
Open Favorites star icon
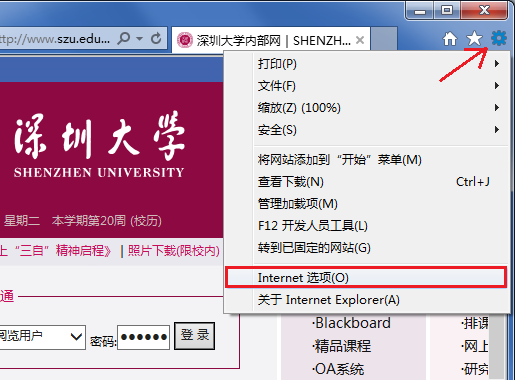click(474, 39)
